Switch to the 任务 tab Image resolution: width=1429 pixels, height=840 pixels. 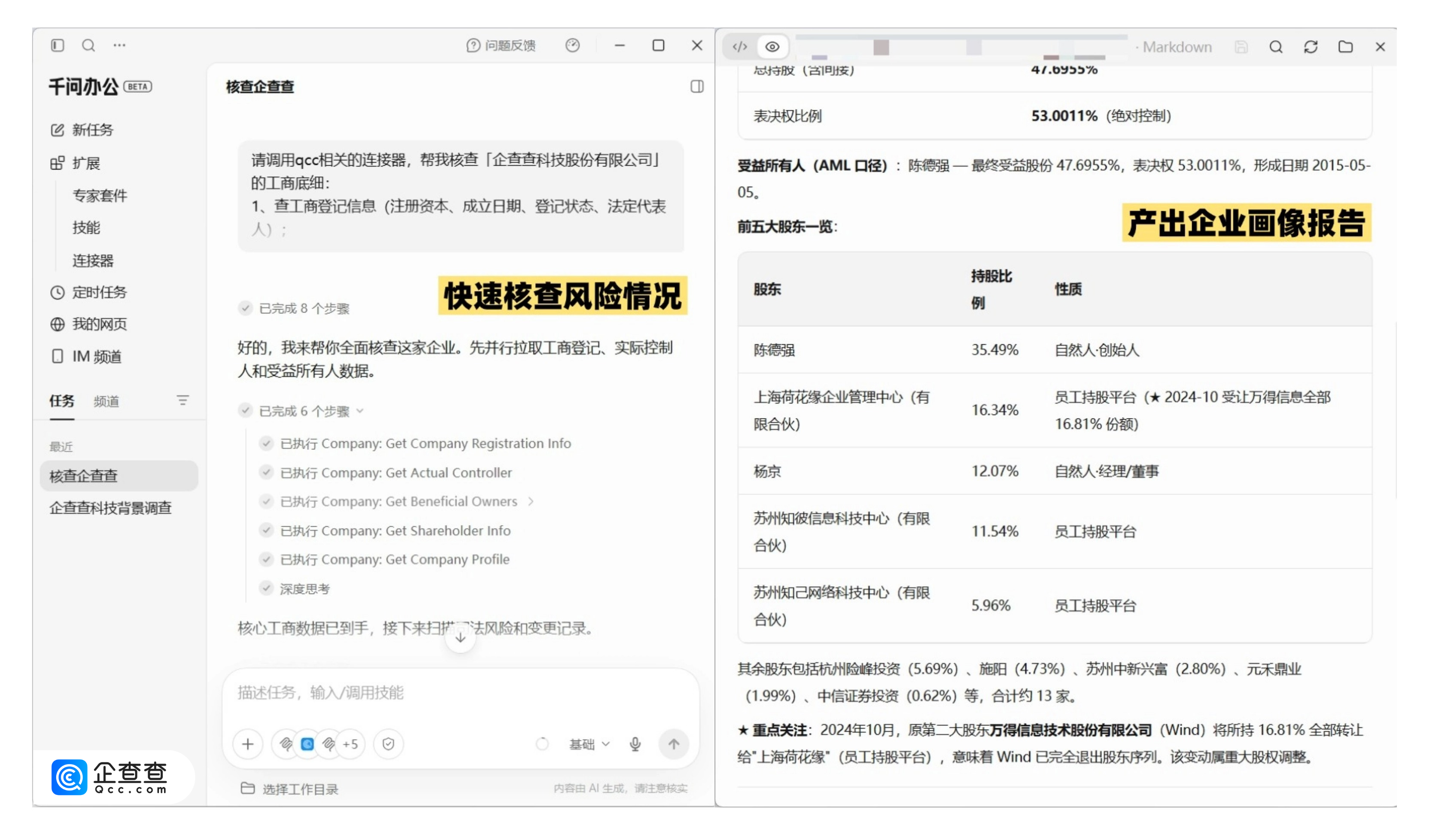(x=62, y=401)
